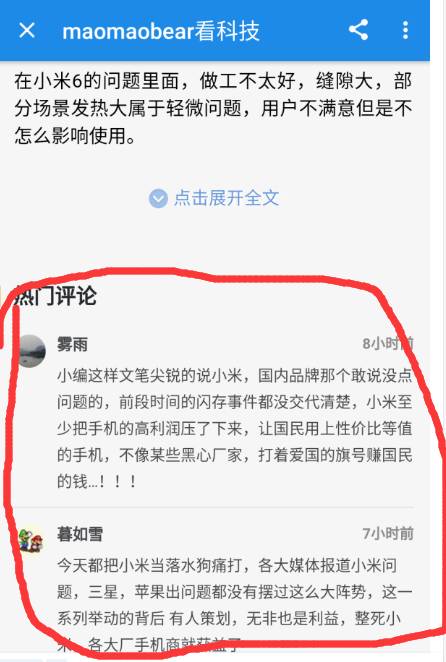Image resolution: width=446 pixels, height=662 pixels.
Task: Tap the maomaobear看科技 page title
Action: pyautogui.click(x=160, y=31)
